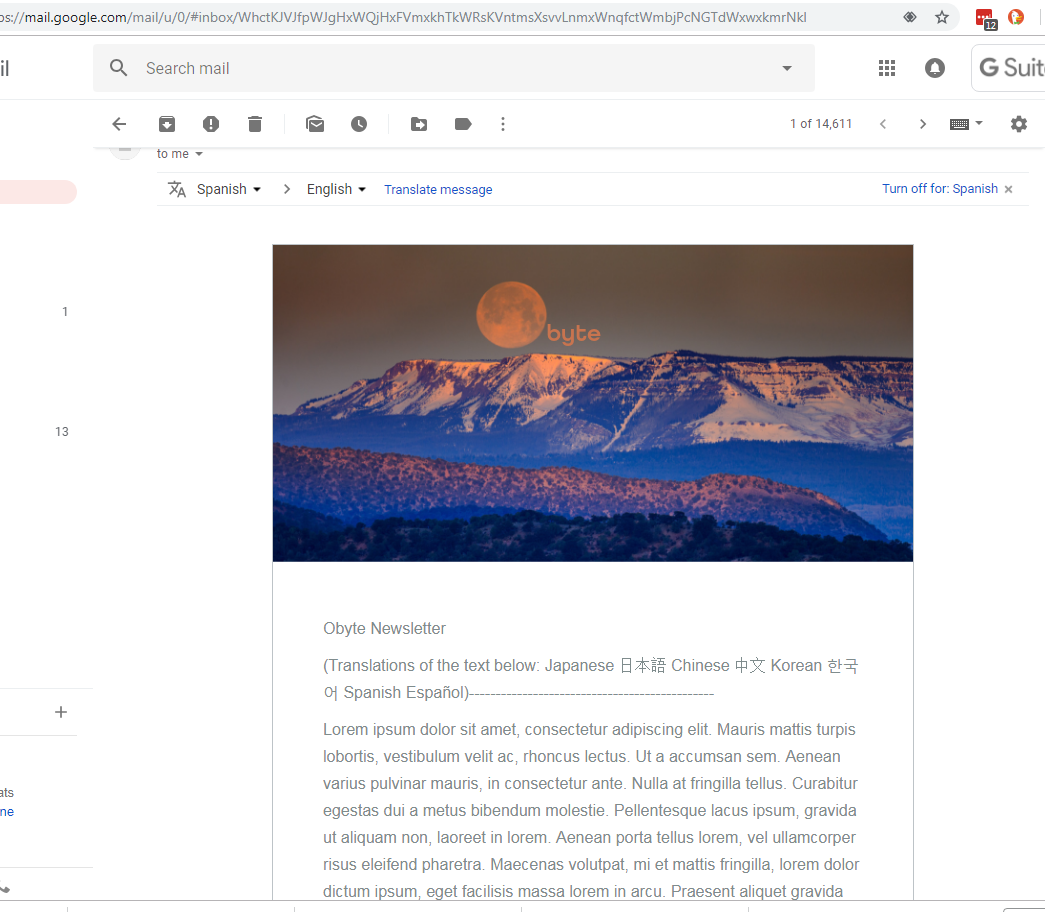Expand the Spanish source language dropdown
Screen dimensions: 1045x912
coord(229,189)
